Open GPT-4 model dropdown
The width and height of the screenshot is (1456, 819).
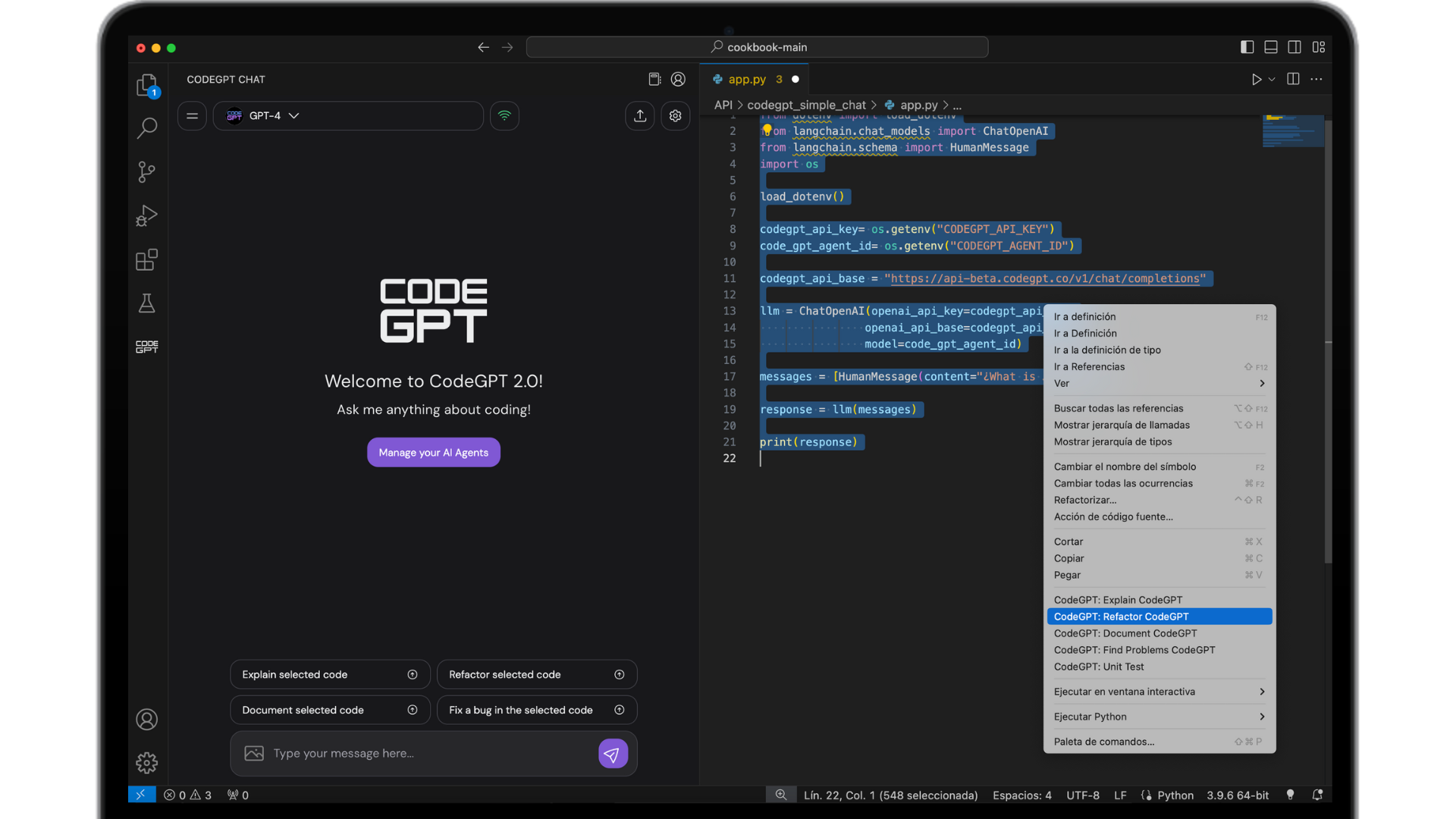[x=348, y=116]
